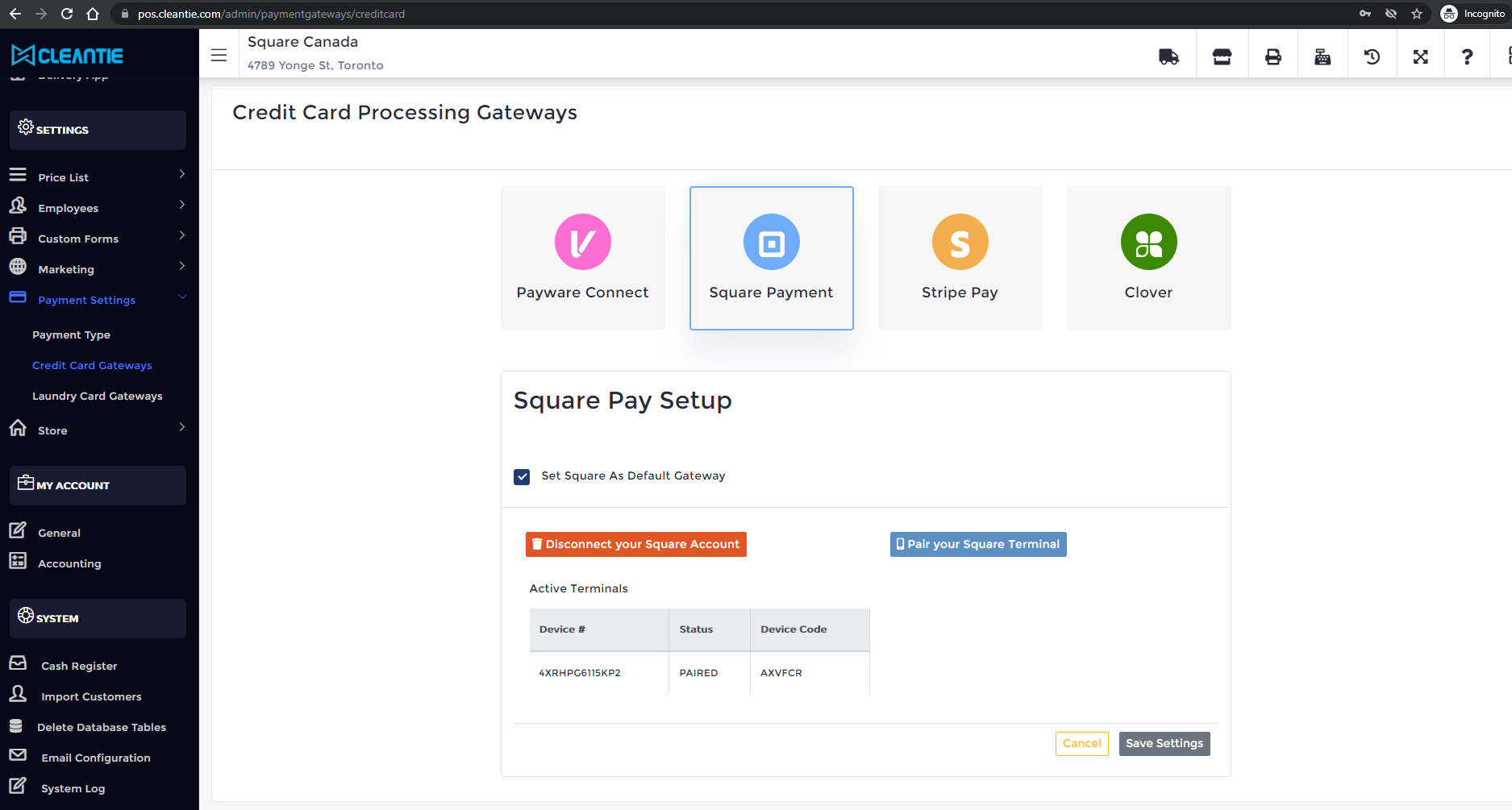Viewport: 1512px width, 810px height.
Task: Toggle fullscreen with the expand arrows icon
Action: [1420, 55]
